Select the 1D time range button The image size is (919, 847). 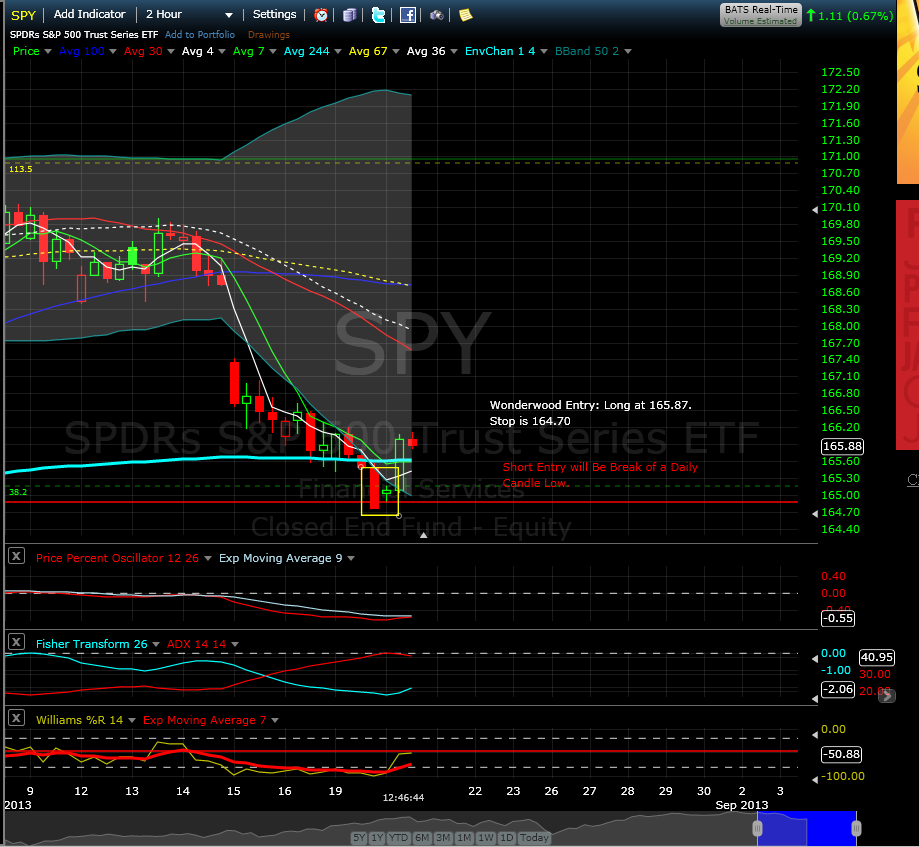[506, 838]
